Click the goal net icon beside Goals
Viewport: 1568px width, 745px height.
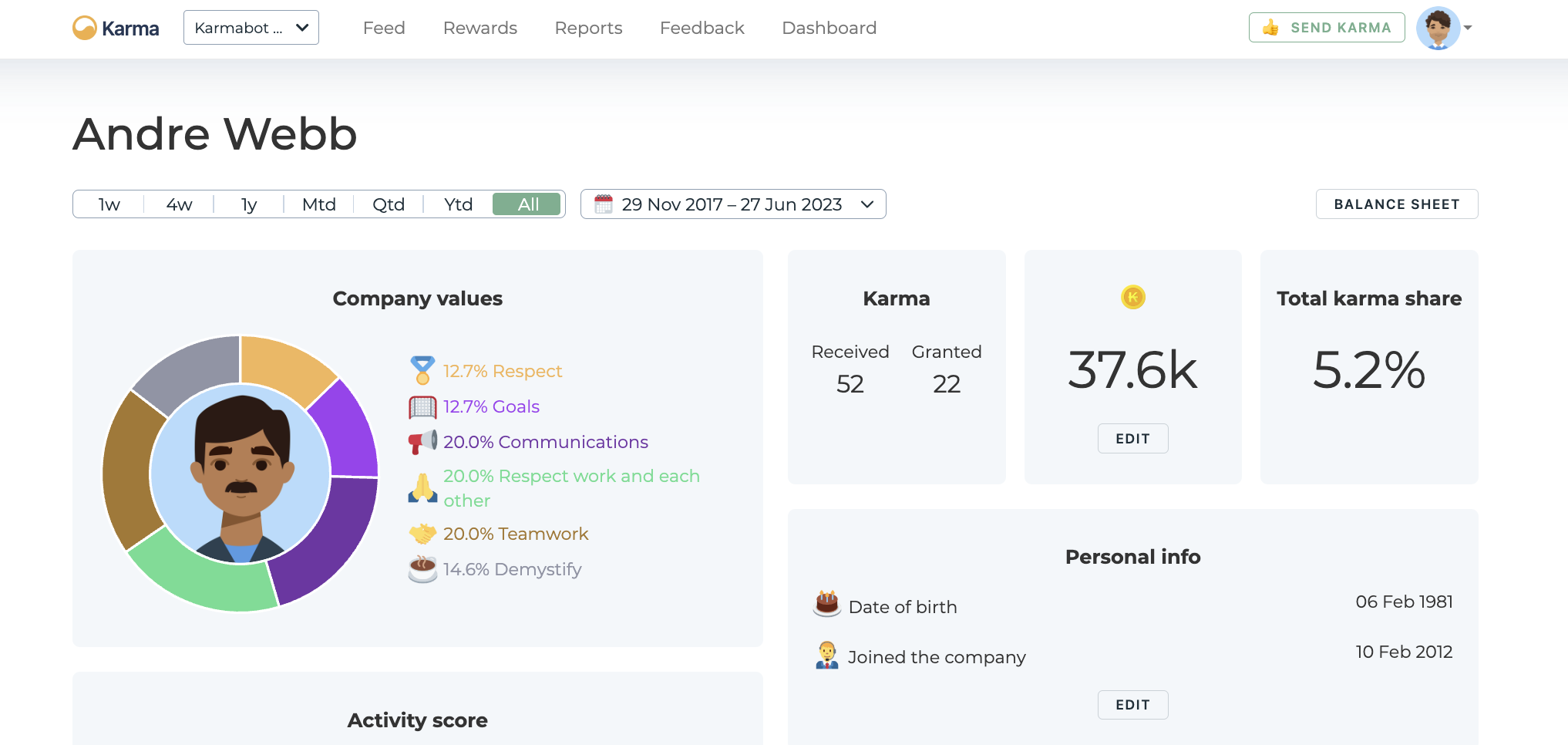pyautogui.click(x=422, y=406)
